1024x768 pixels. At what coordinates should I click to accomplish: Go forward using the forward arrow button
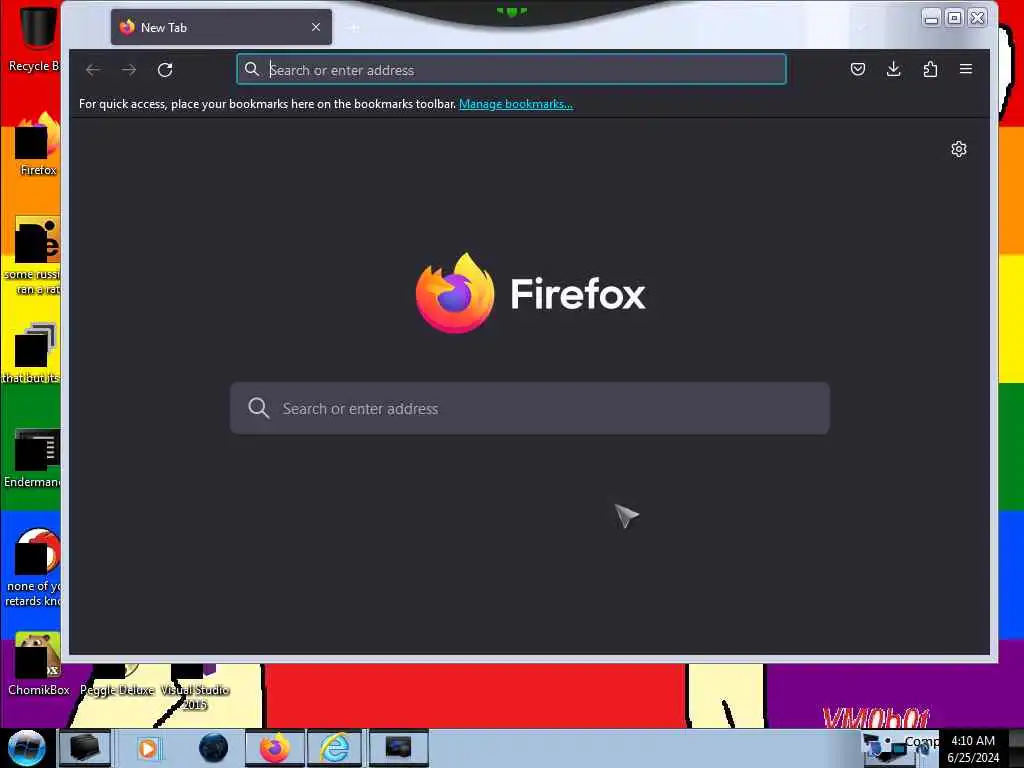129,70
